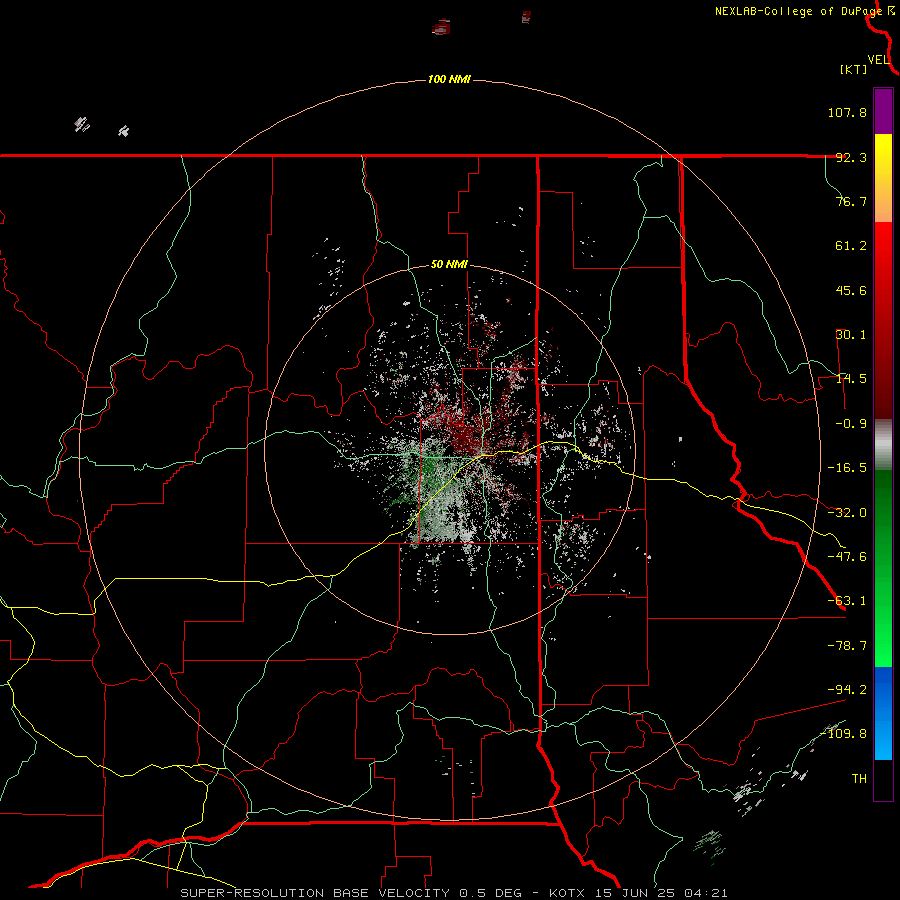Click the 30.1 legend value
900x900 pixels.
[x=851, y=335]
